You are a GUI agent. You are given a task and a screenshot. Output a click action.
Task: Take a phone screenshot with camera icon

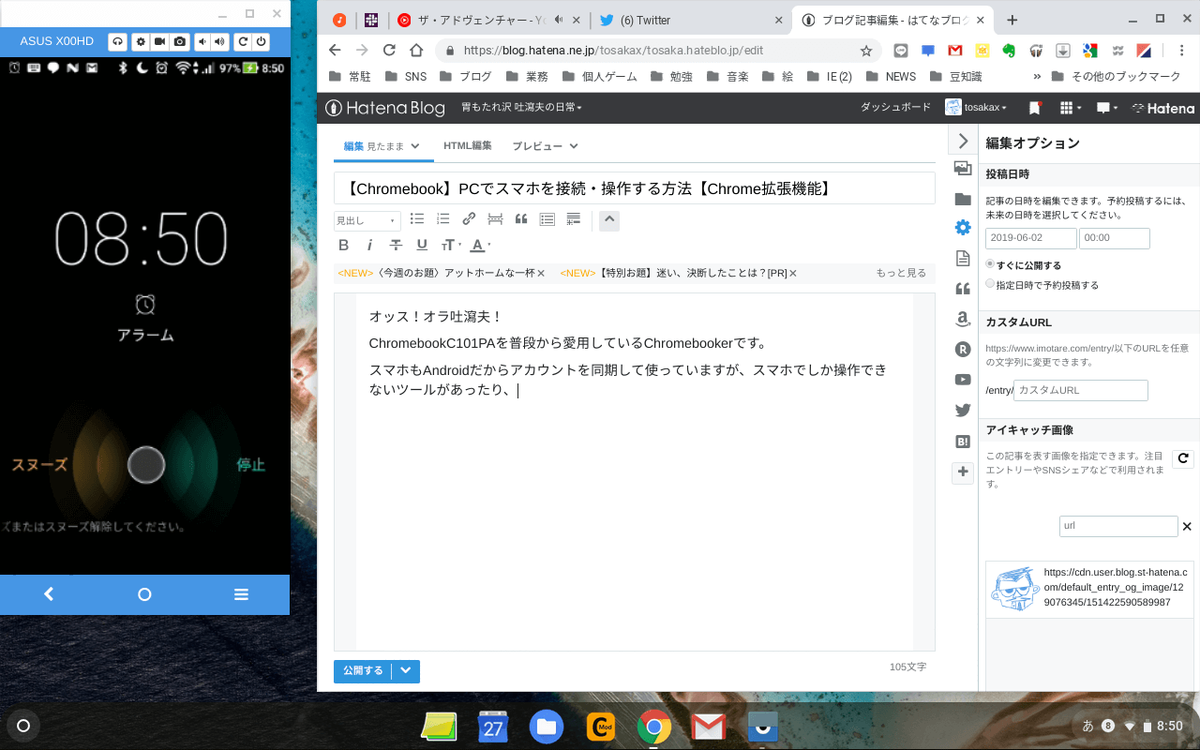pos(180,41)
